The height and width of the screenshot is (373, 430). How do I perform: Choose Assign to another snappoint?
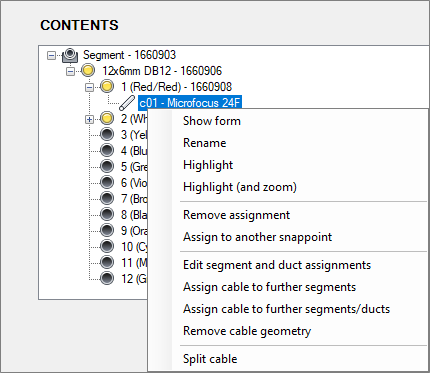tap(257, 237)
